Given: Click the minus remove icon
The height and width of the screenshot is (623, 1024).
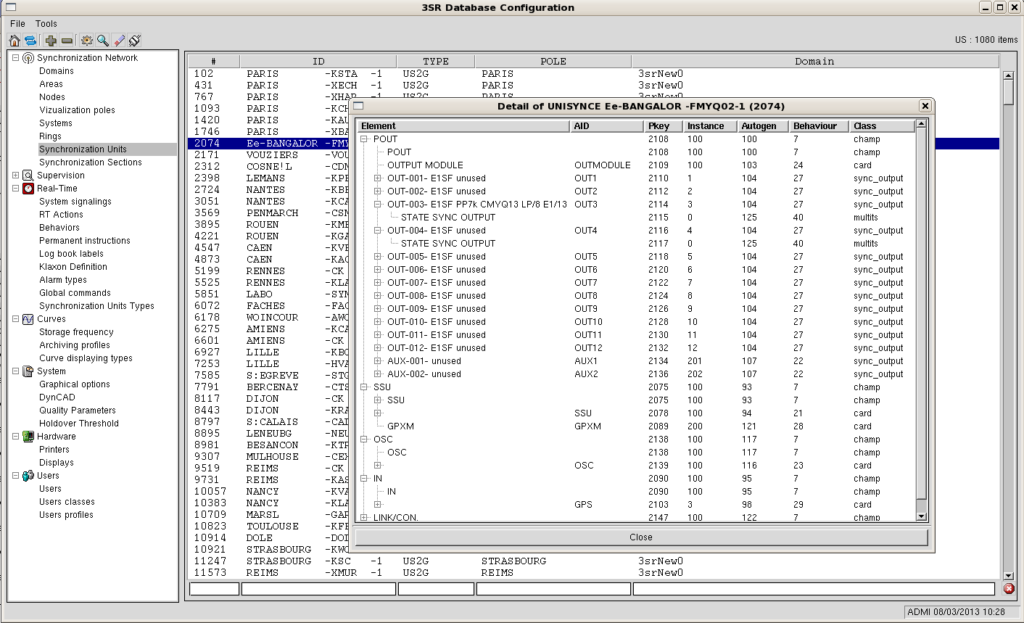Looking at the screenshot, I should coord(66,40).
